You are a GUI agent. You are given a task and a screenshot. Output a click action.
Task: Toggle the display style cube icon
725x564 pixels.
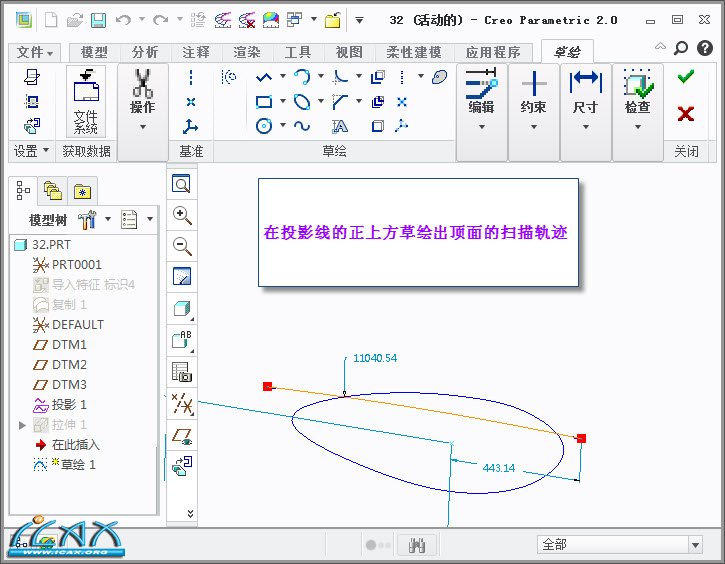182,309
